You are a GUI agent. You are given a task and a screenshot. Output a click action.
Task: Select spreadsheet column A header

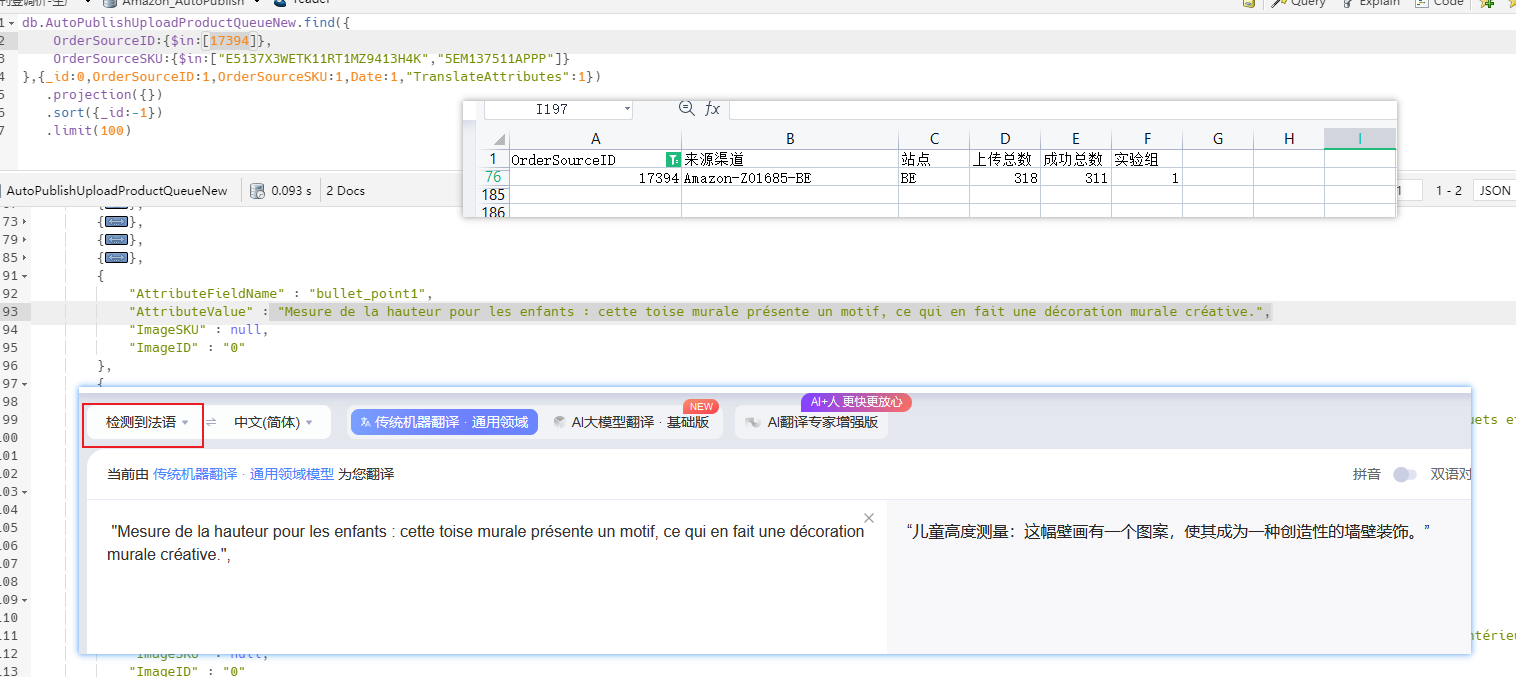pos(596,139)
